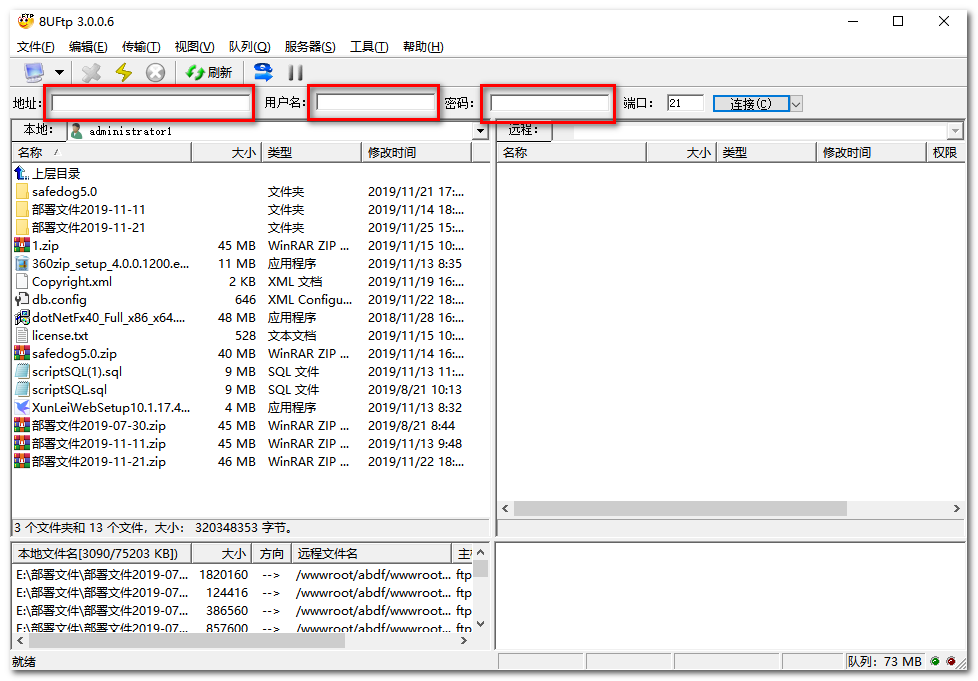Focus the 用户名 username input field

click(375, 103)
